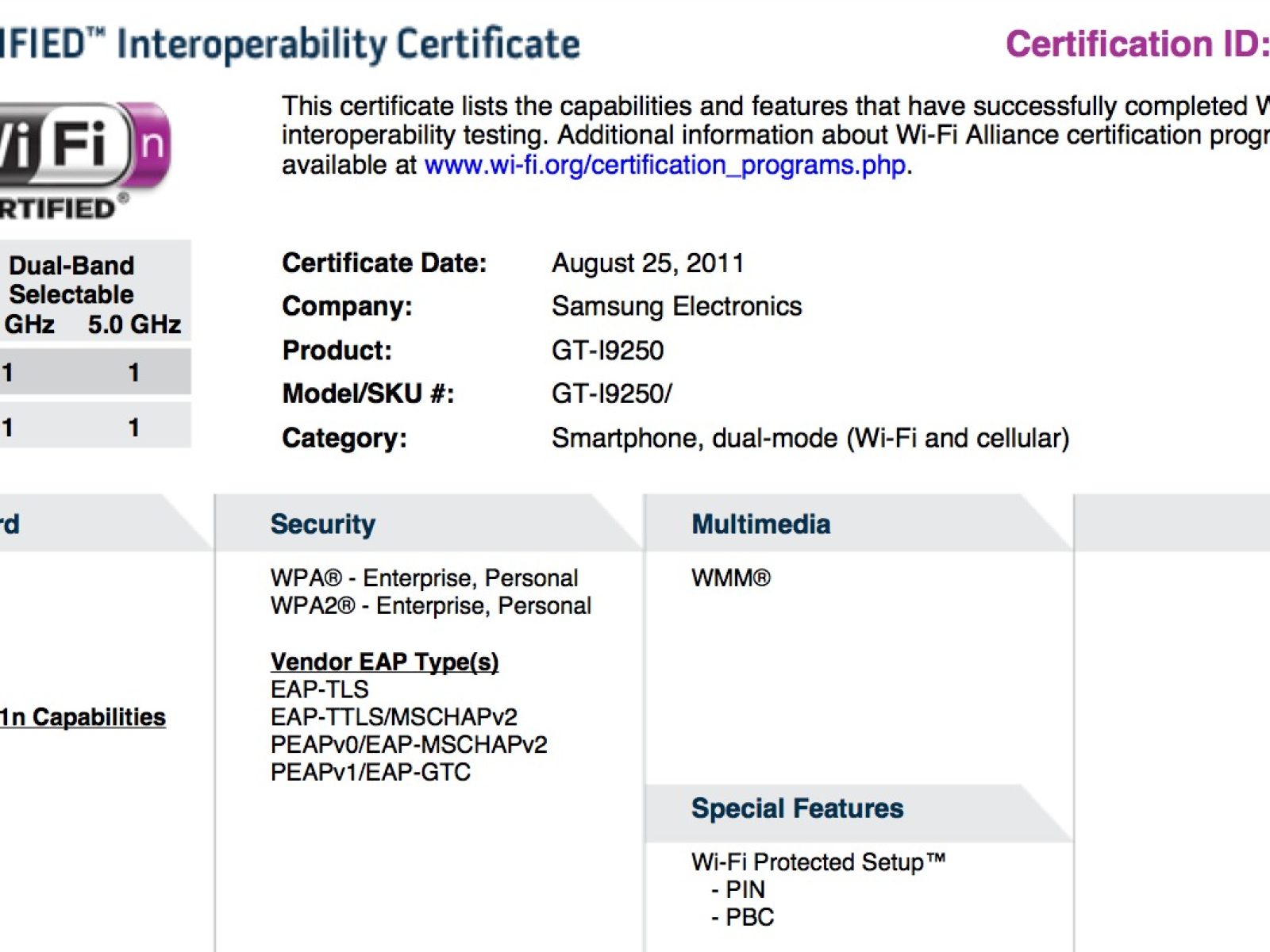1270x952 pixels.
Task: Click the Interoperability Certificate title
Action: pyautogui.click(x=349, y=44)
